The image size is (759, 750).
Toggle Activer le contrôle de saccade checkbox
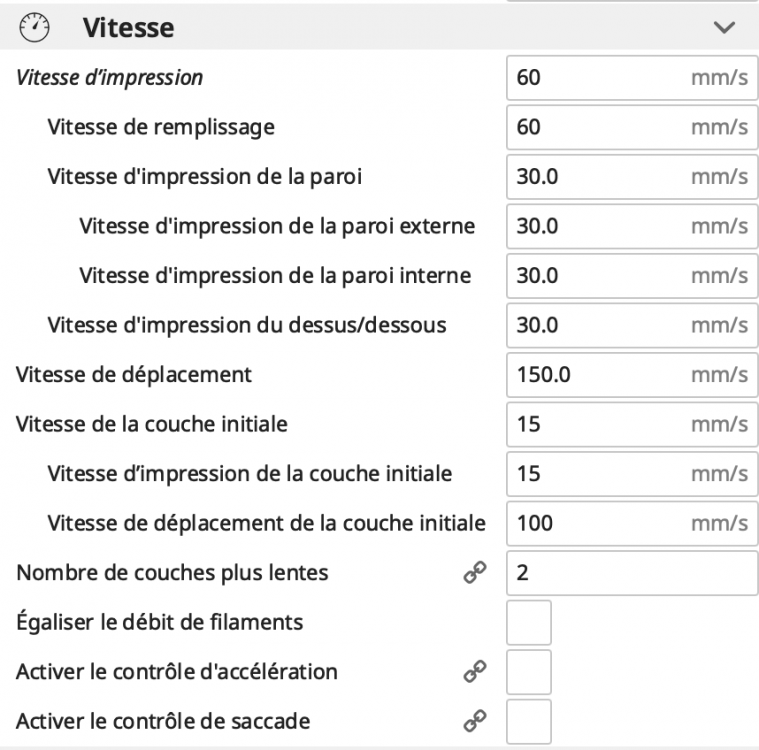pyautogui.click(x=529, y=721)
